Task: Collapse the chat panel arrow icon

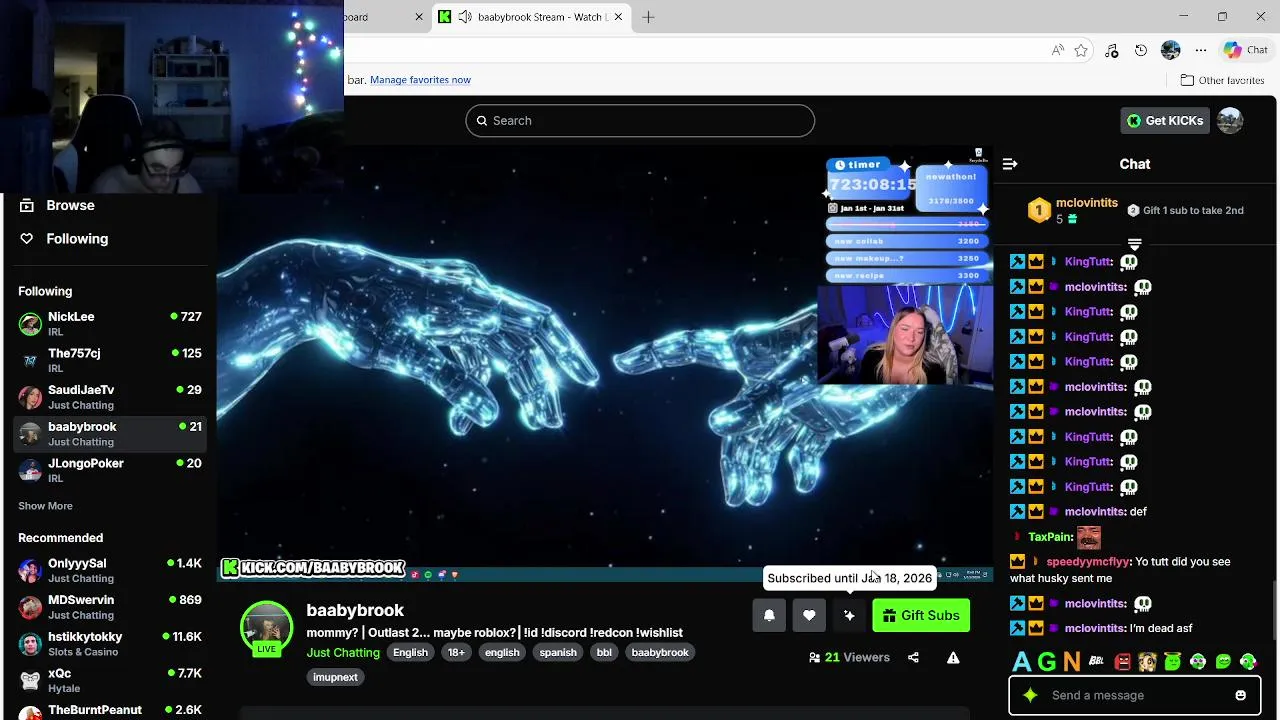Action: coord(1010,164)
